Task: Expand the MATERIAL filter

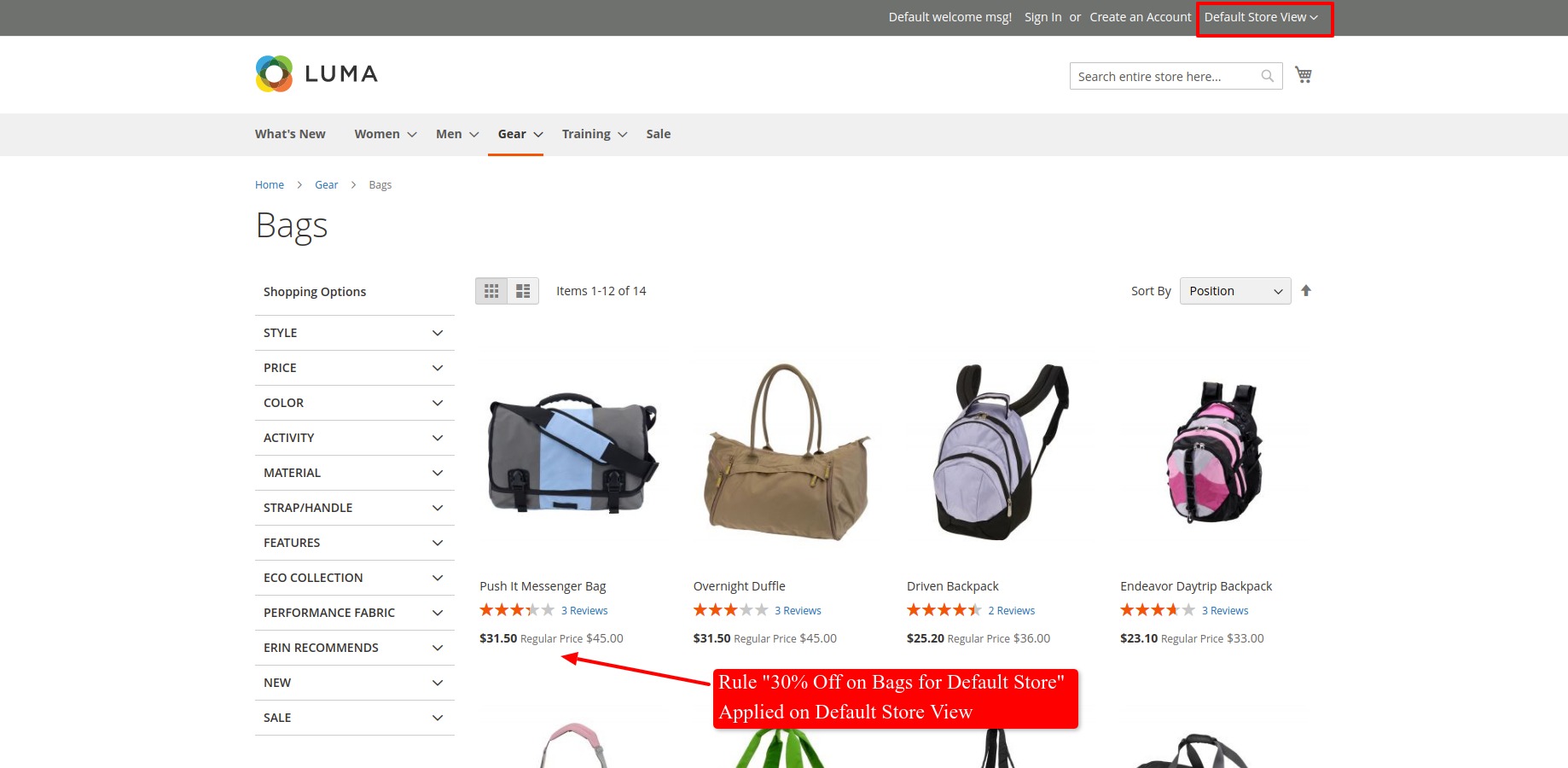Action: [355, 473]
